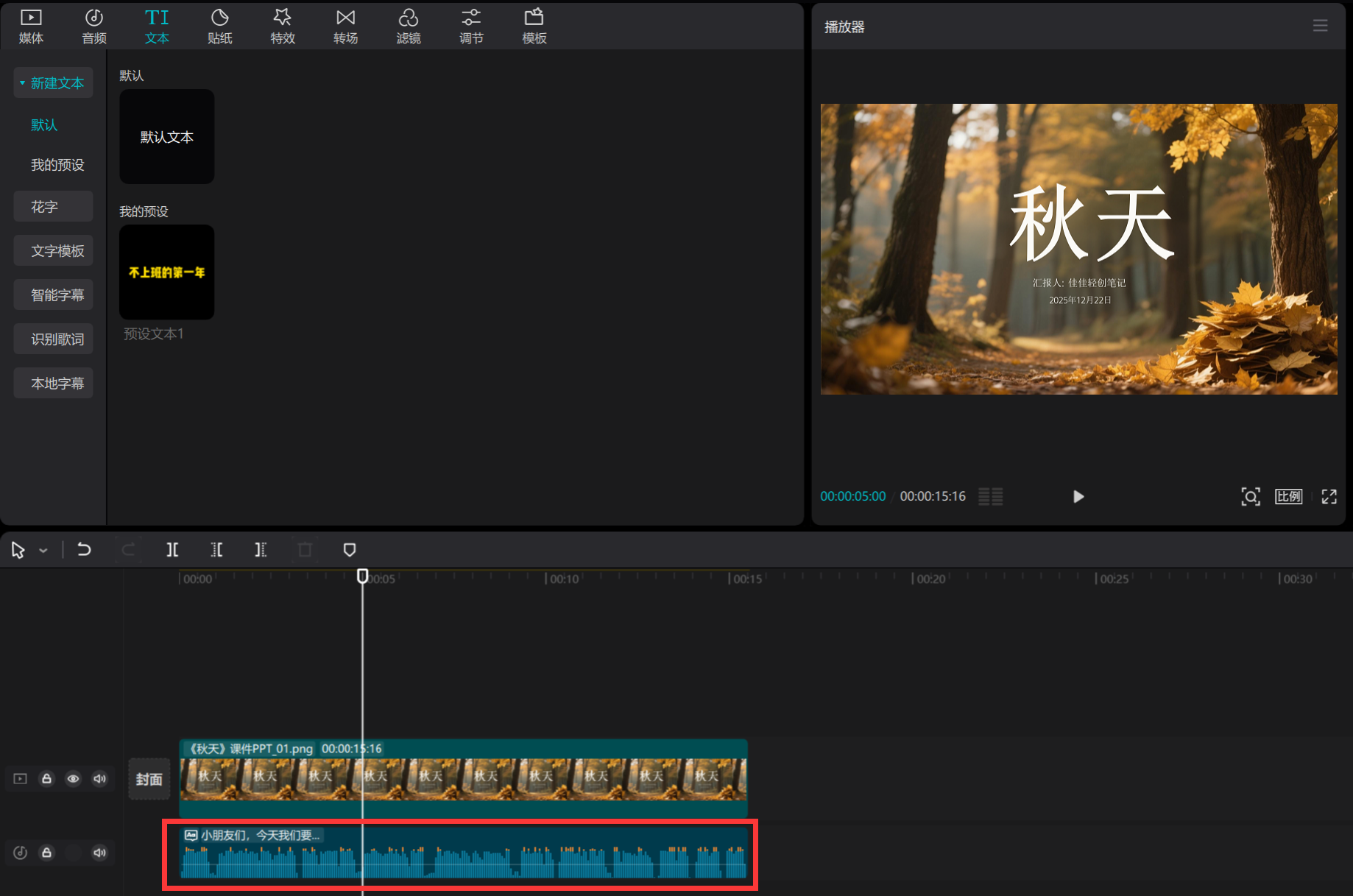Click trim left of playhead icon
Image resolution: width=1353 pixels, height=896 pixels.
216,550
